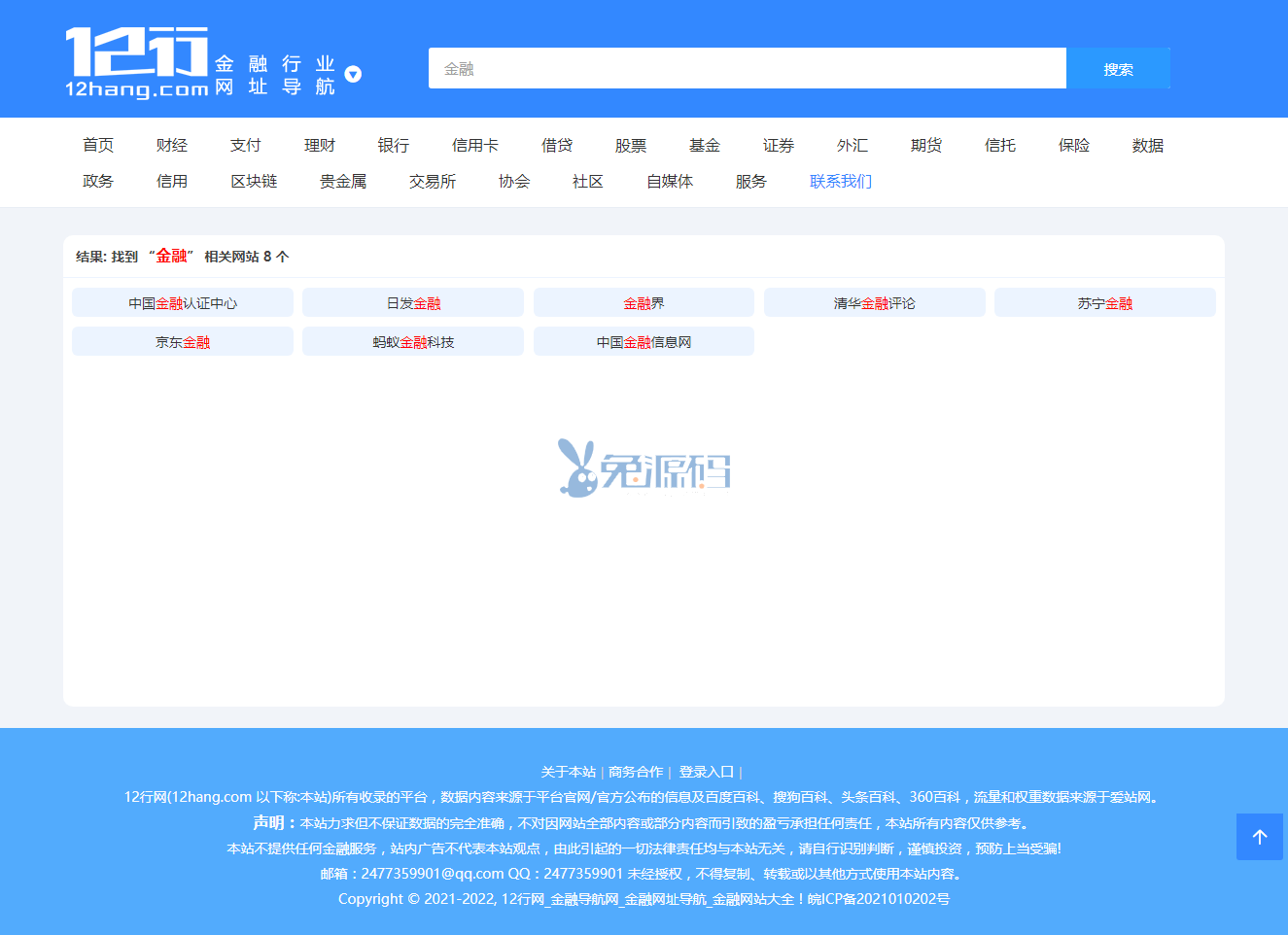Go to the 社区 category
The height and width of the screenshot is (935, 1288).
click(x=588, y=181)
